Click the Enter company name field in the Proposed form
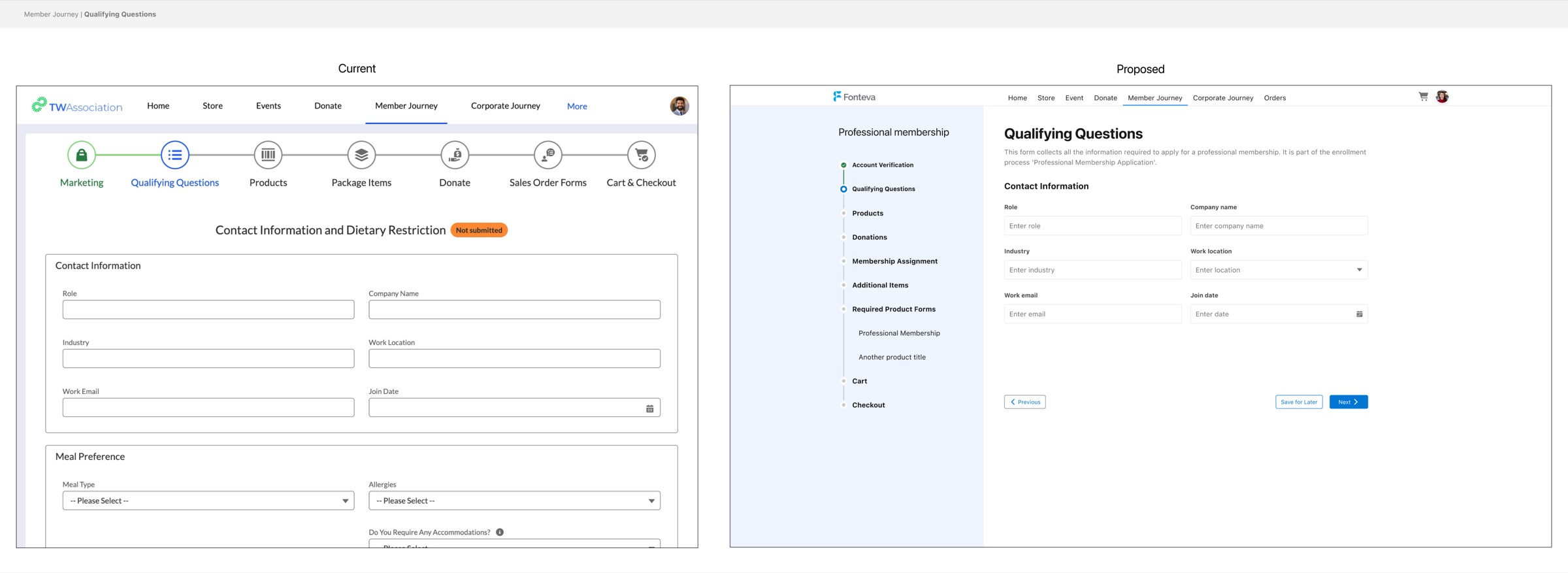1568x573 pixels. click(1279, 226)
